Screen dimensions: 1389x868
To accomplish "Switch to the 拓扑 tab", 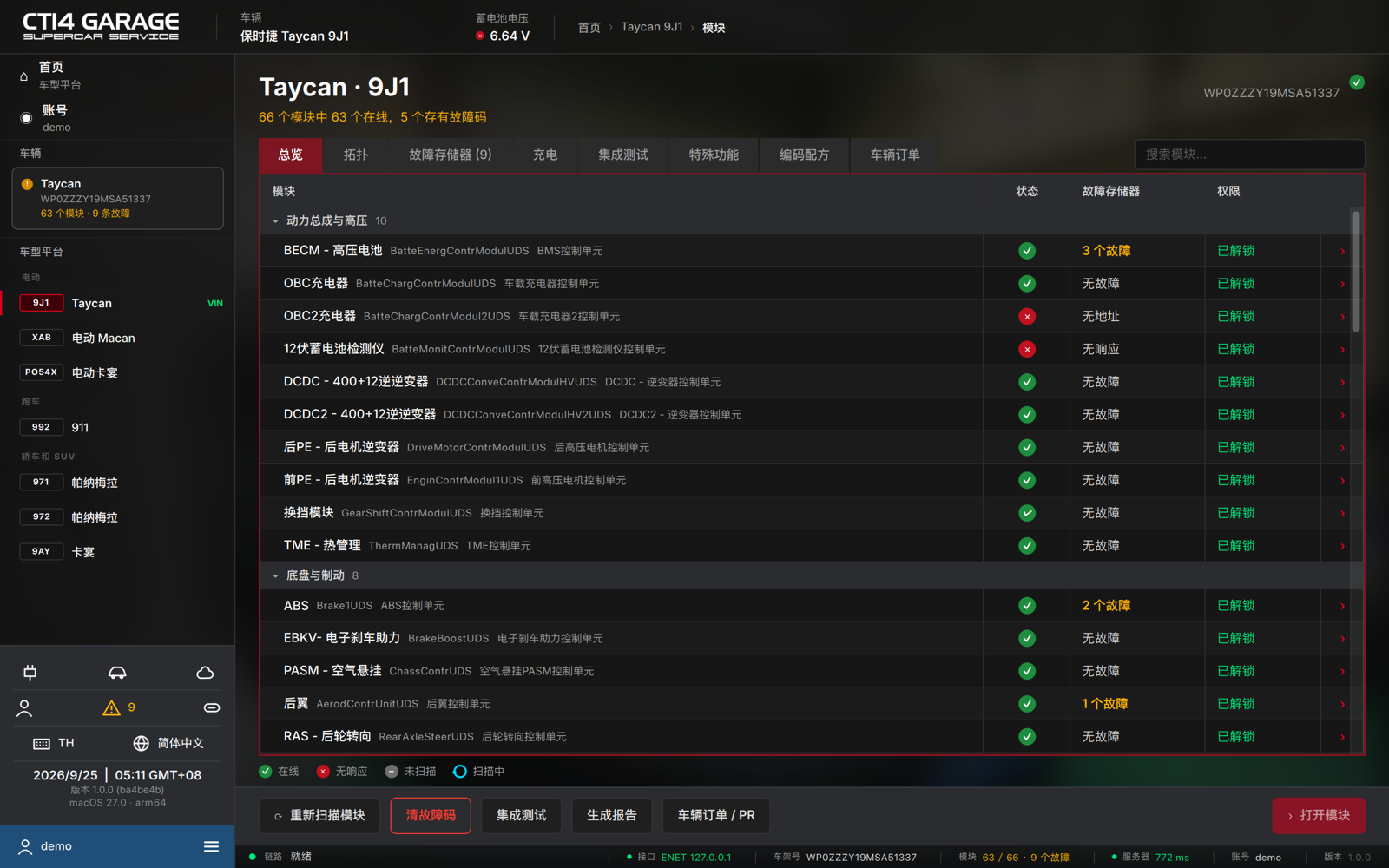I will pyautogui.click(x=356, y=155).
